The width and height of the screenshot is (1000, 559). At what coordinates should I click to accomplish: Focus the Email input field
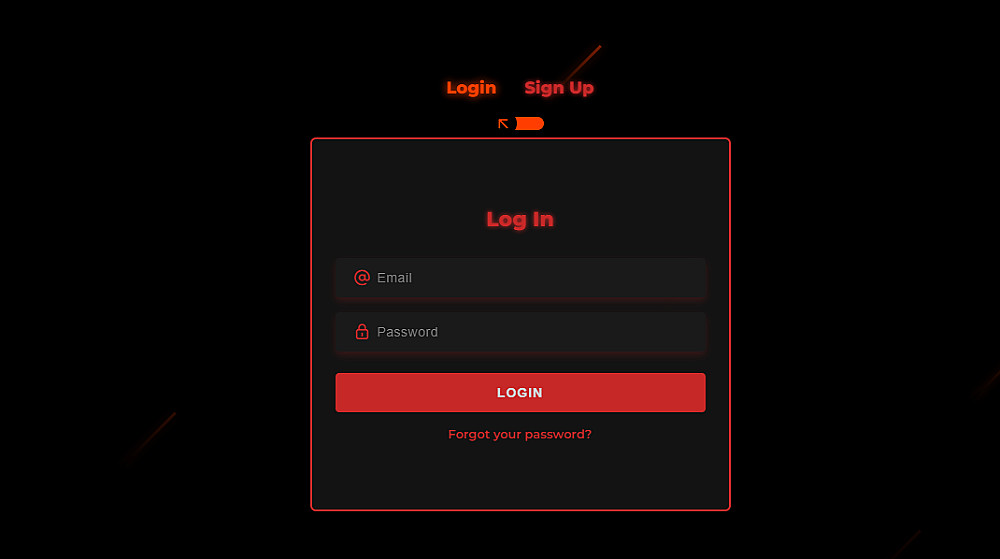pos(520,278)
